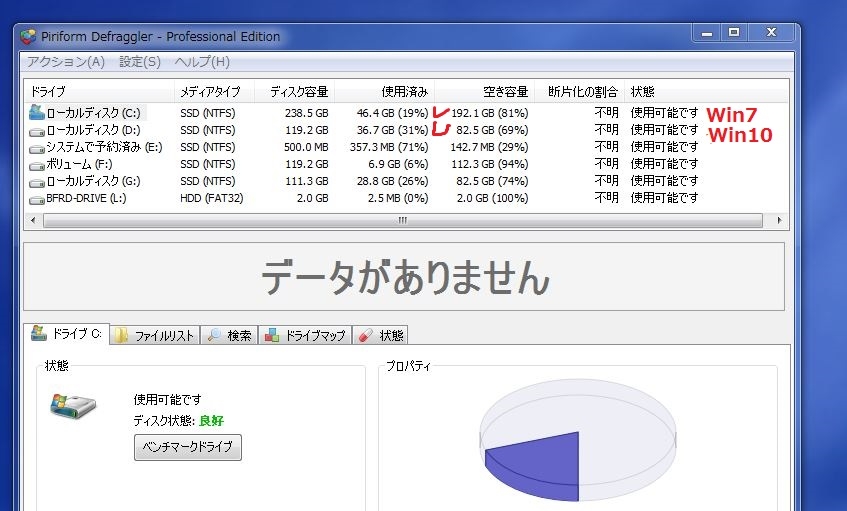
Task: Click the horizontal scrollbar thumb in drive list
Action: pyautogui.click(x=403, y=220)
